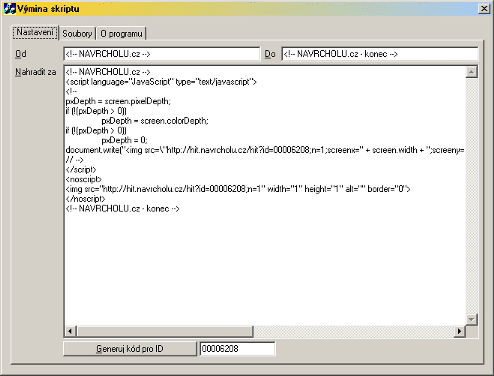Focus the Do input field
The image size is (494, 376).
point(380,54)
